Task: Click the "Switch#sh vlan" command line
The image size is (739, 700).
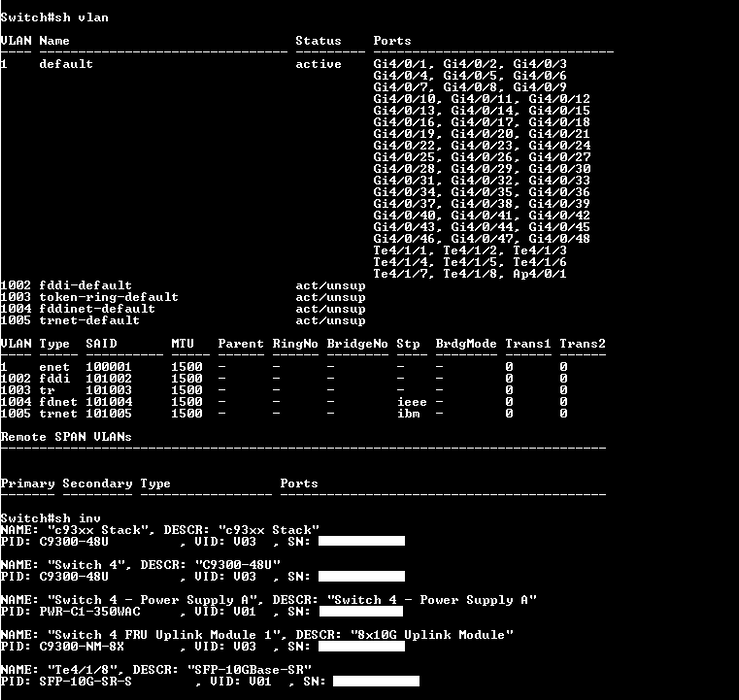Action: click(x=55, y=18)
